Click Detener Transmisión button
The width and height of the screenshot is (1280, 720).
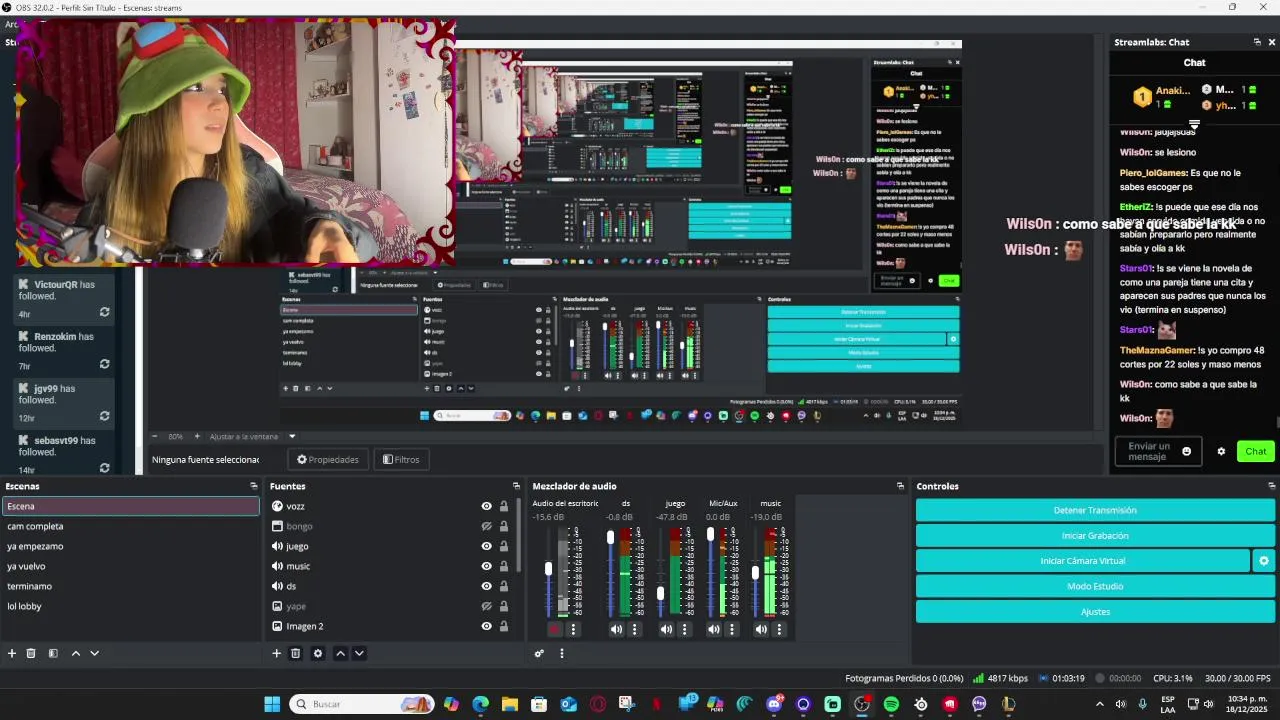(x=1095, y=510)
